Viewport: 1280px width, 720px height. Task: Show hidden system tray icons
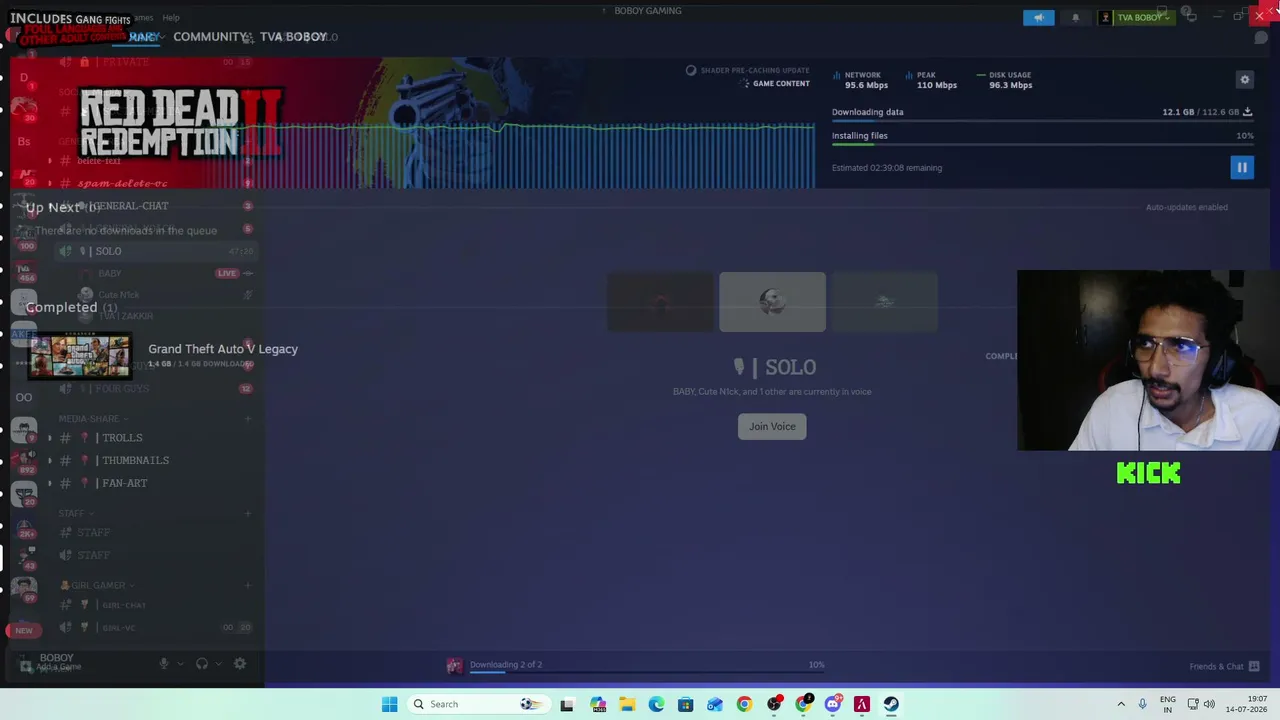(1121, 704)
